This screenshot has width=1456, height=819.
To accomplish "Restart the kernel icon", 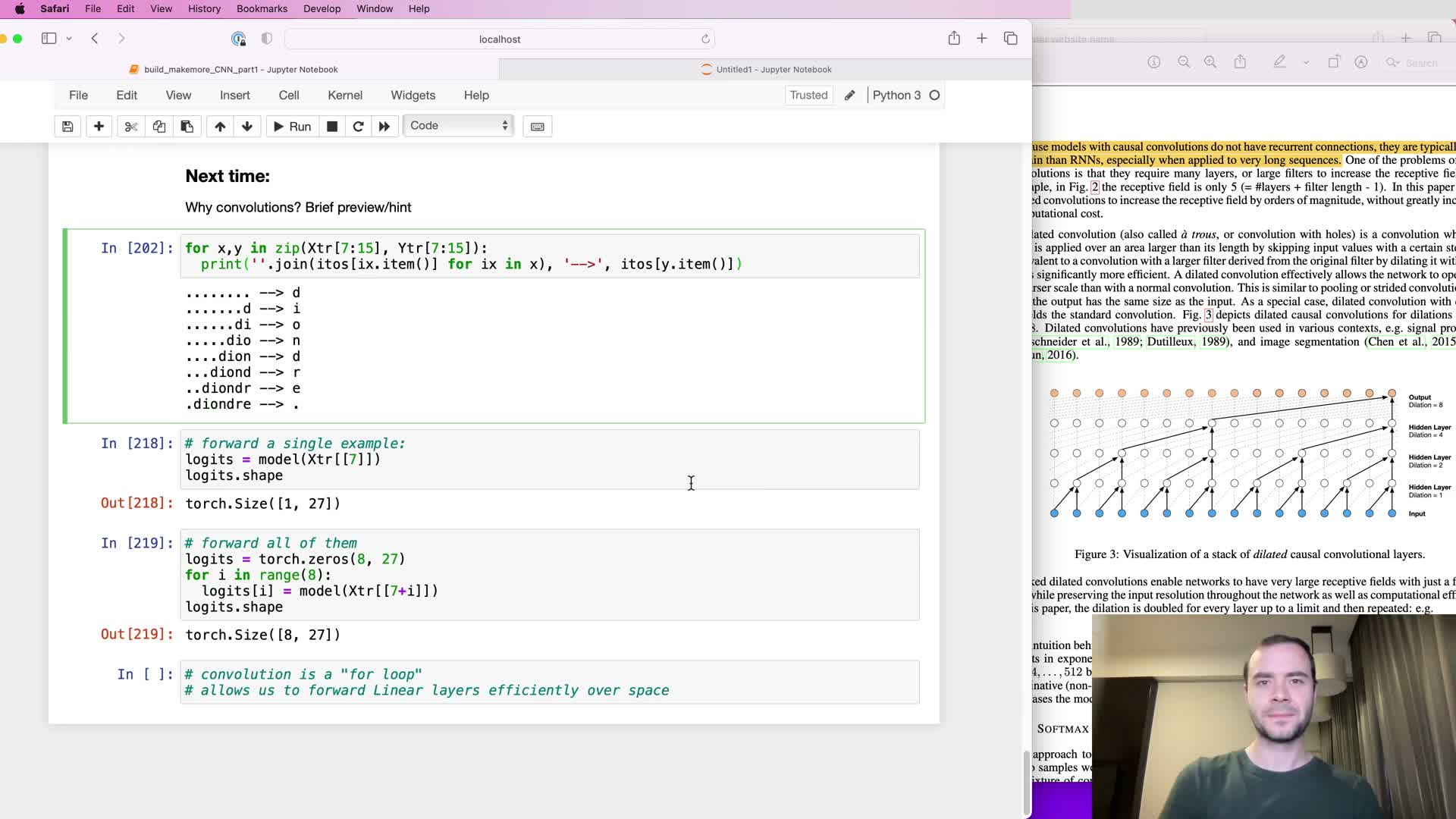I will [x=358, y=127].
